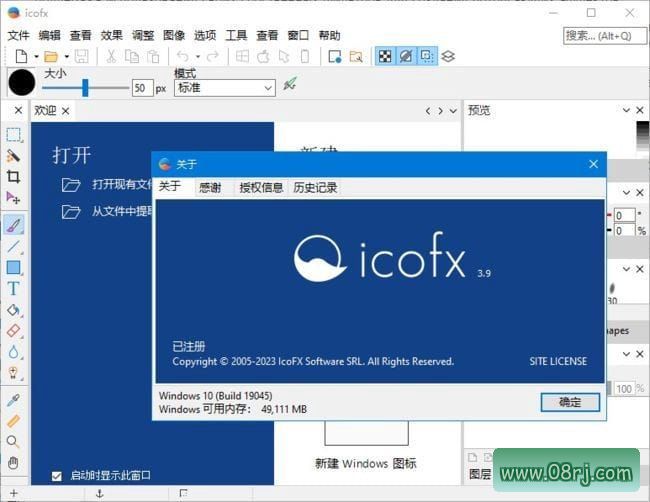Expand the open folder dropdown arrow
Image resolution: width=650 pixels, height=502 pixels.
point(66,56)
